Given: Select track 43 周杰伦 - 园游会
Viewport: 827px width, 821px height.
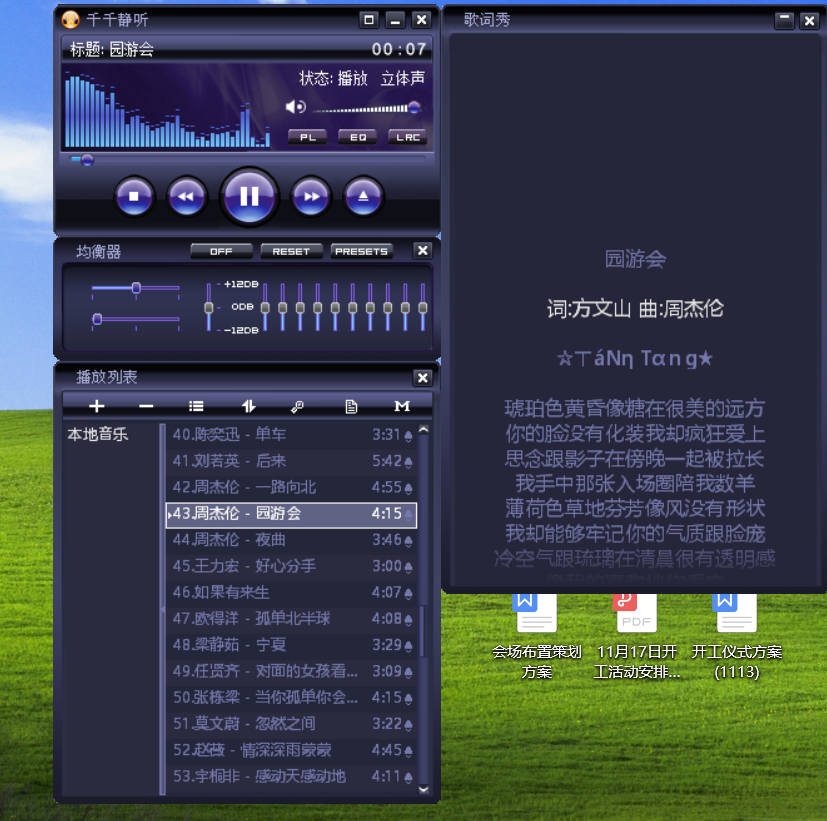Looking at the screenshot, I should coord(291,515).
